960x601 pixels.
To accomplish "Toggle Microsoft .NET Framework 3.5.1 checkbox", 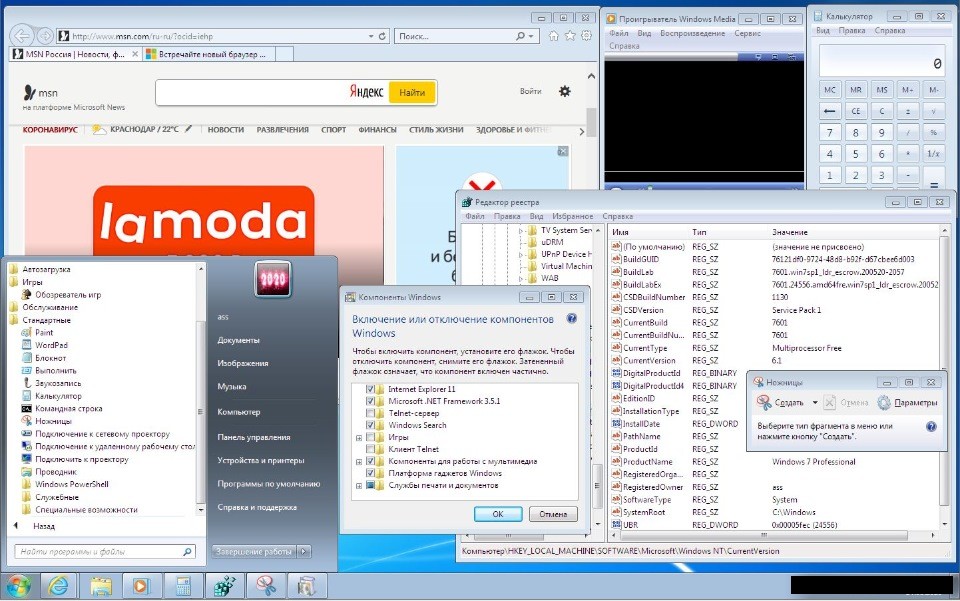I will 370,401.
